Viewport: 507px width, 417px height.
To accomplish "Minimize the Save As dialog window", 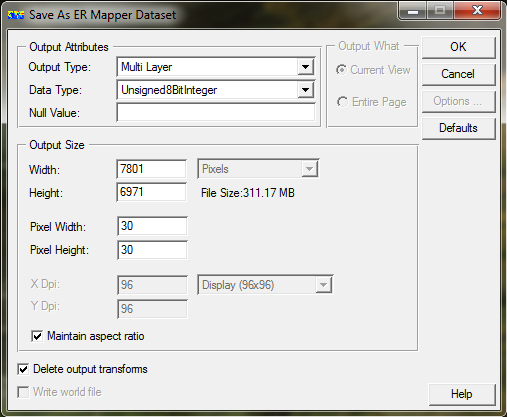I will 413,11.
